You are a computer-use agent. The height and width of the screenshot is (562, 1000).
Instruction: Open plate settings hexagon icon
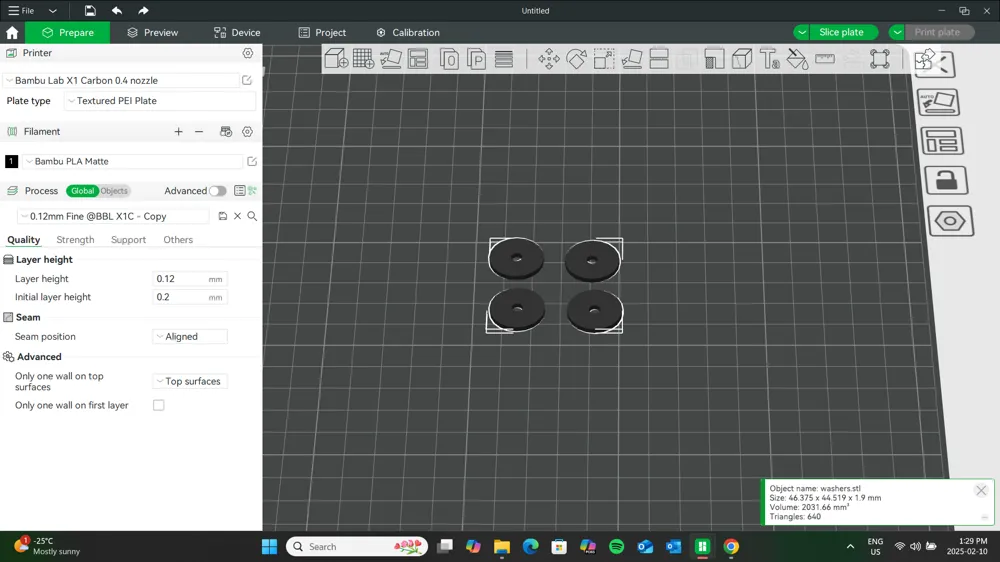coord(950,221)
